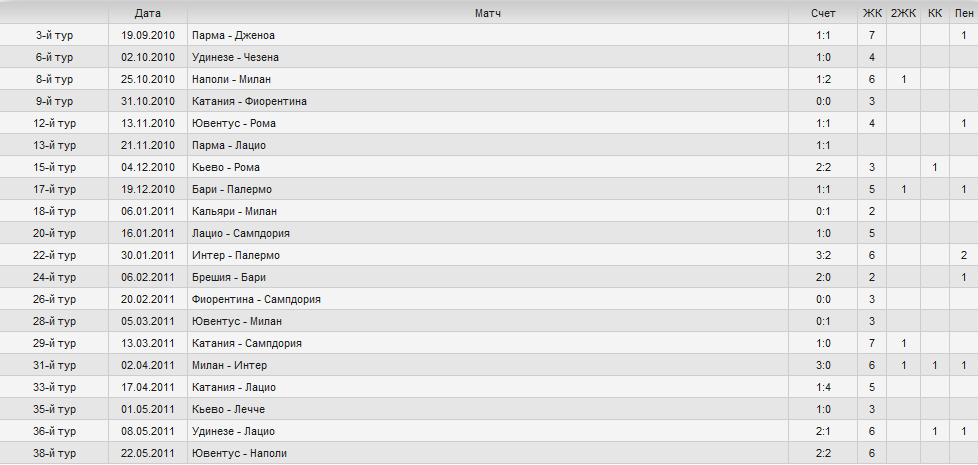Open the Парма - Дженоа match

coord(233,36)
